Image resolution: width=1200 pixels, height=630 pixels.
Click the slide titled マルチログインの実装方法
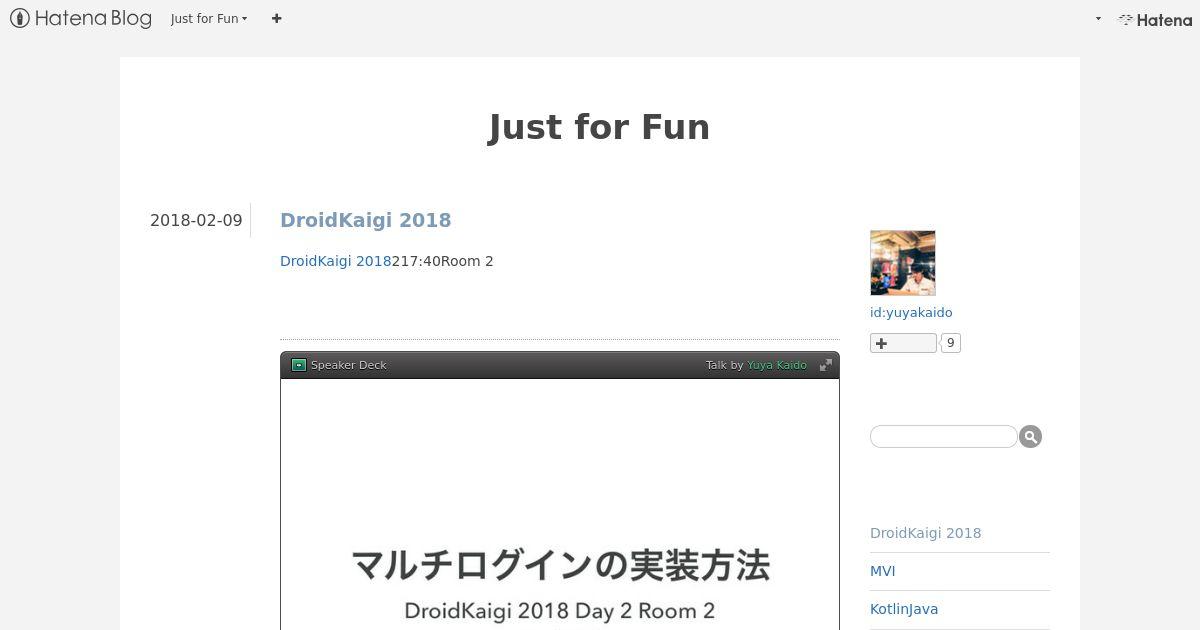[560, 505]
